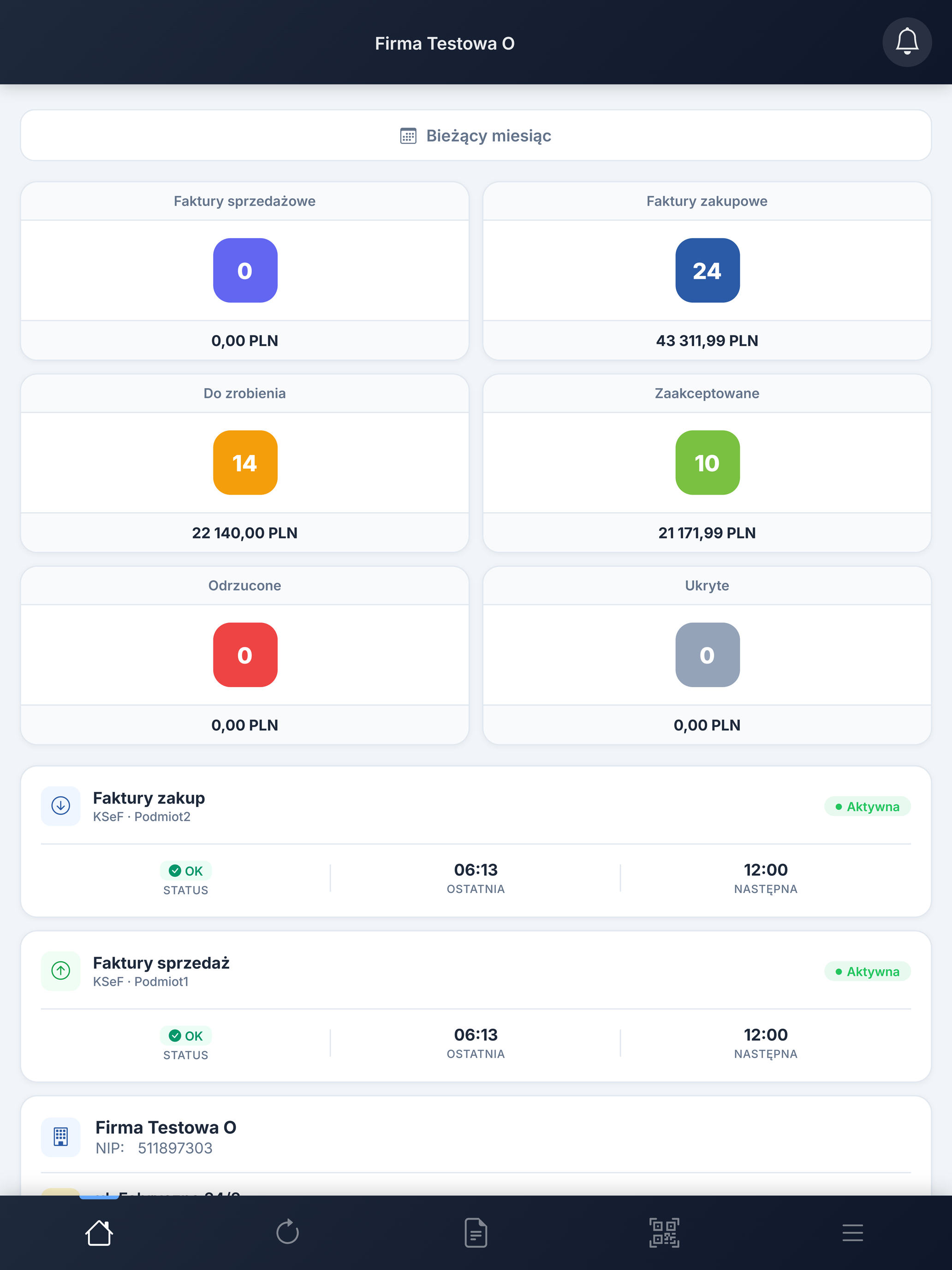Click OK status badge under Faktury sprzedaż
The image size is (952, 1270).
pos(186,1036)
